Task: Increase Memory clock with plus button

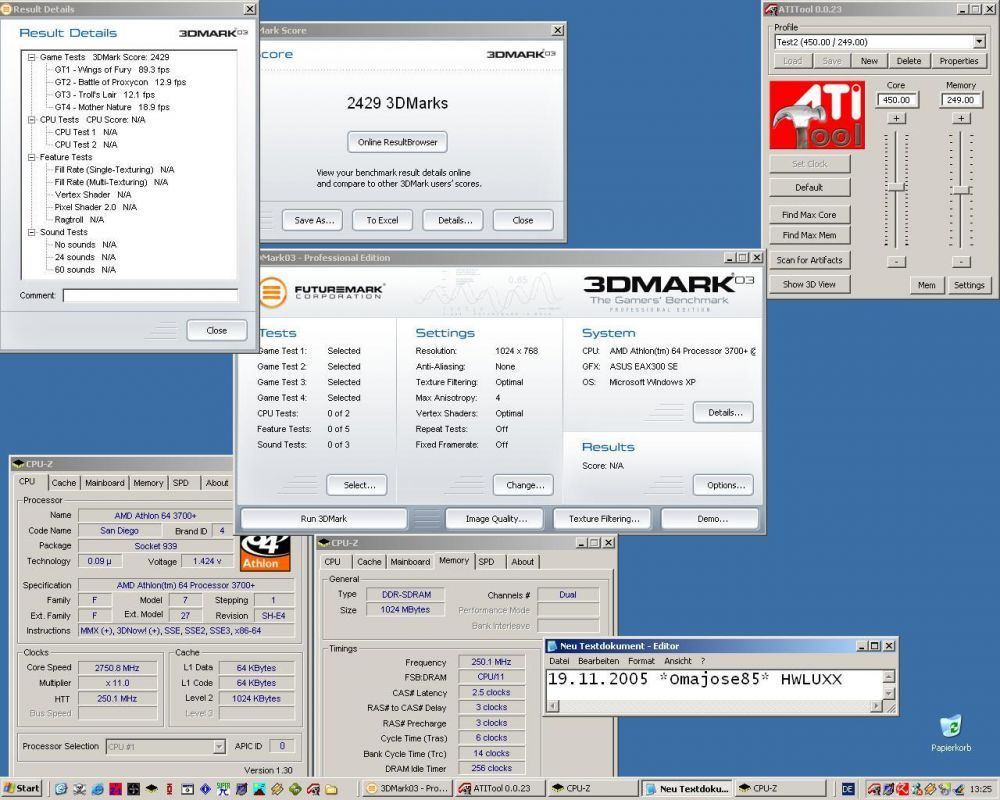Action: coord(961,119)
